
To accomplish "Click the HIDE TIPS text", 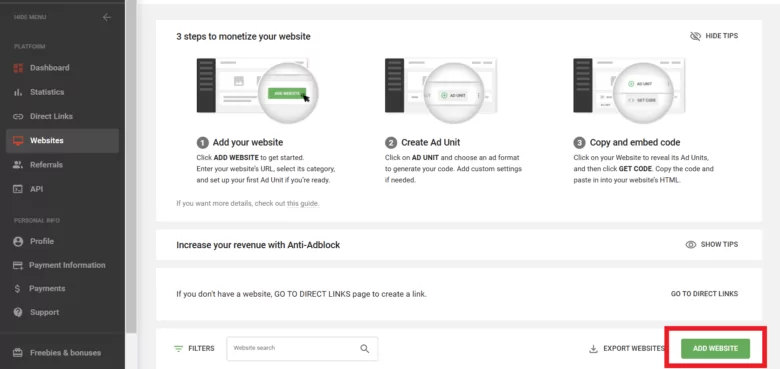I will point(722,36).
